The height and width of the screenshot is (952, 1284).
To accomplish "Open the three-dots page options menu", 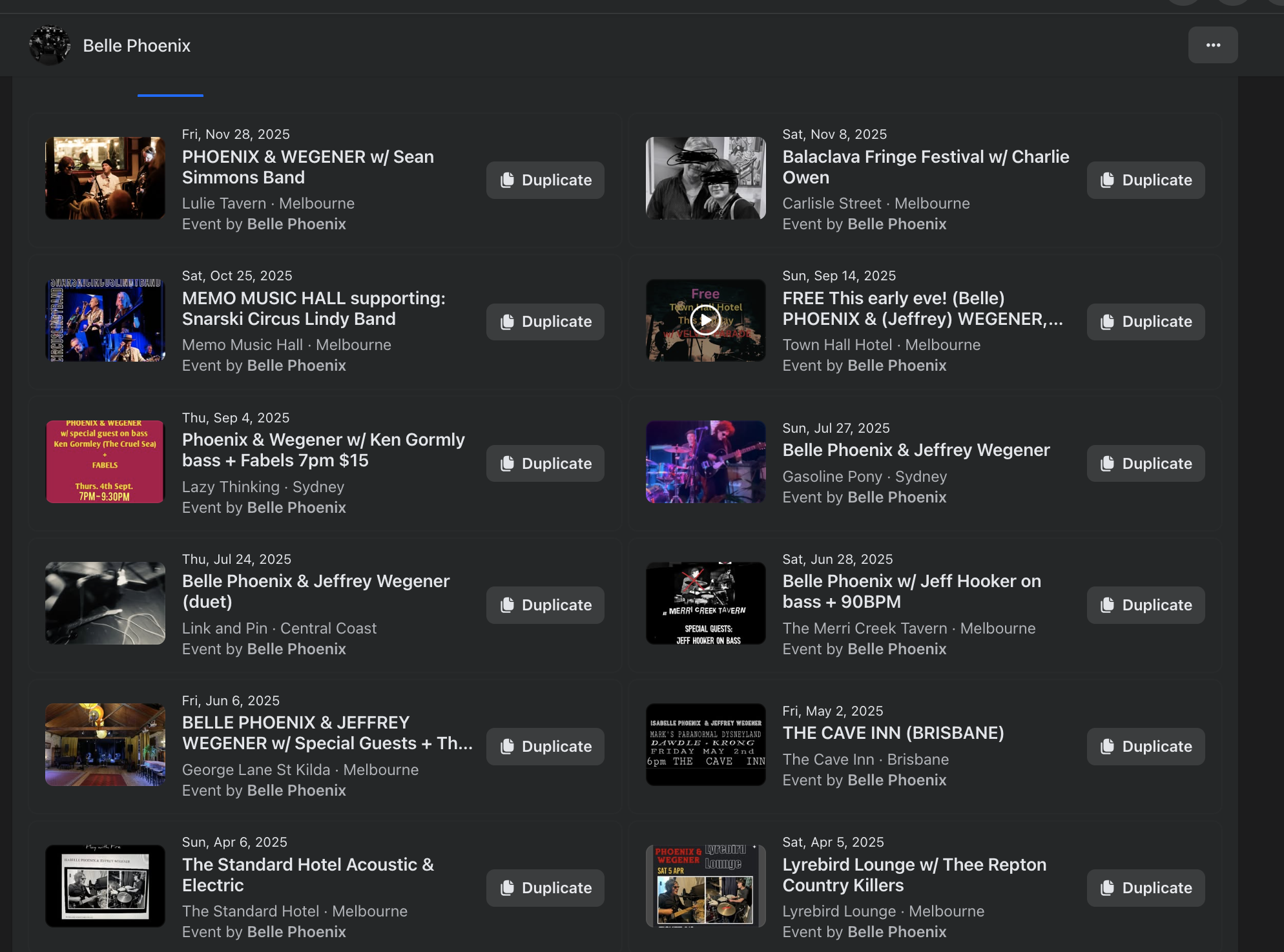I will 1212,45.
